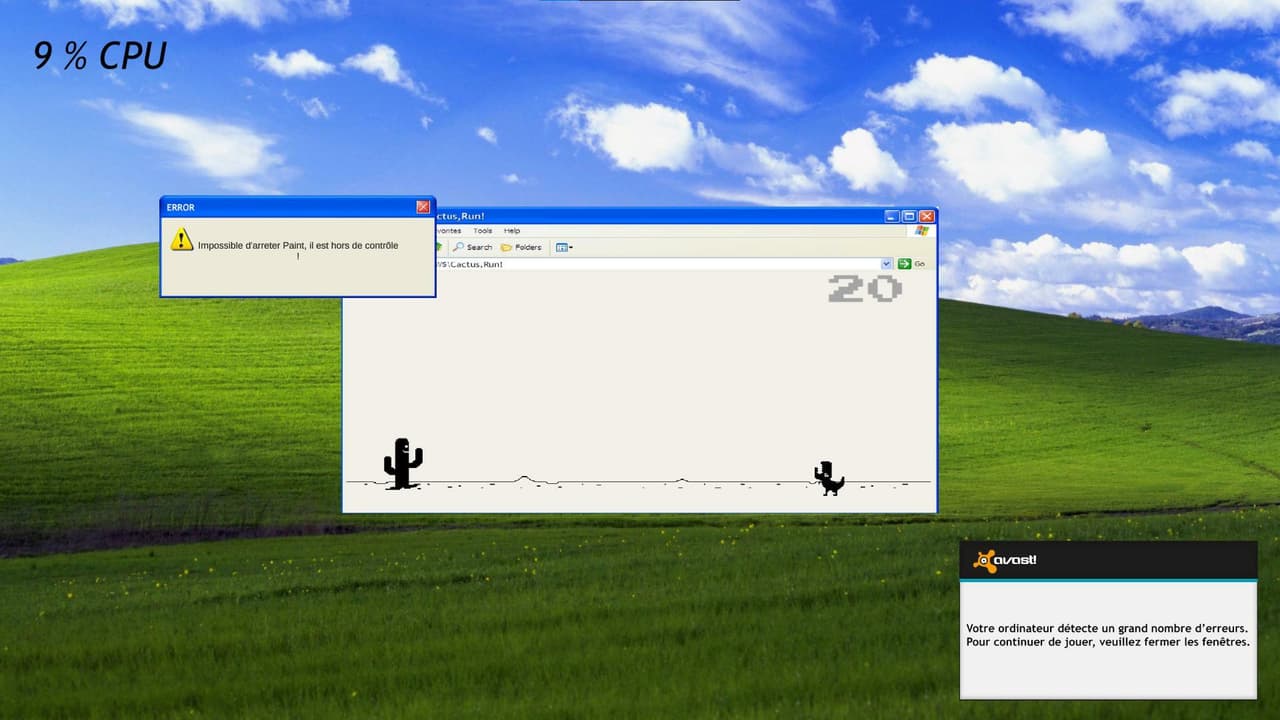The height and width of the screenshot is (720, 1280).
Task: Click the yellow warning icon in ERROR dialog
Action: pos(181,239)
